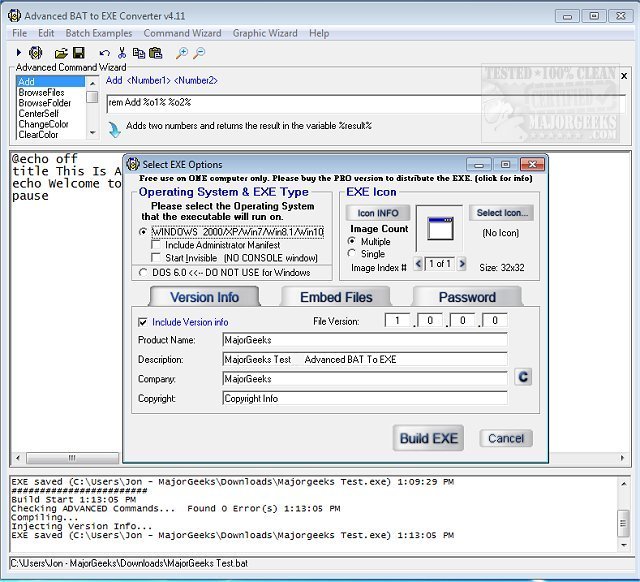Click the Company input field
The image size is (640, 582).
click(365, 379)
